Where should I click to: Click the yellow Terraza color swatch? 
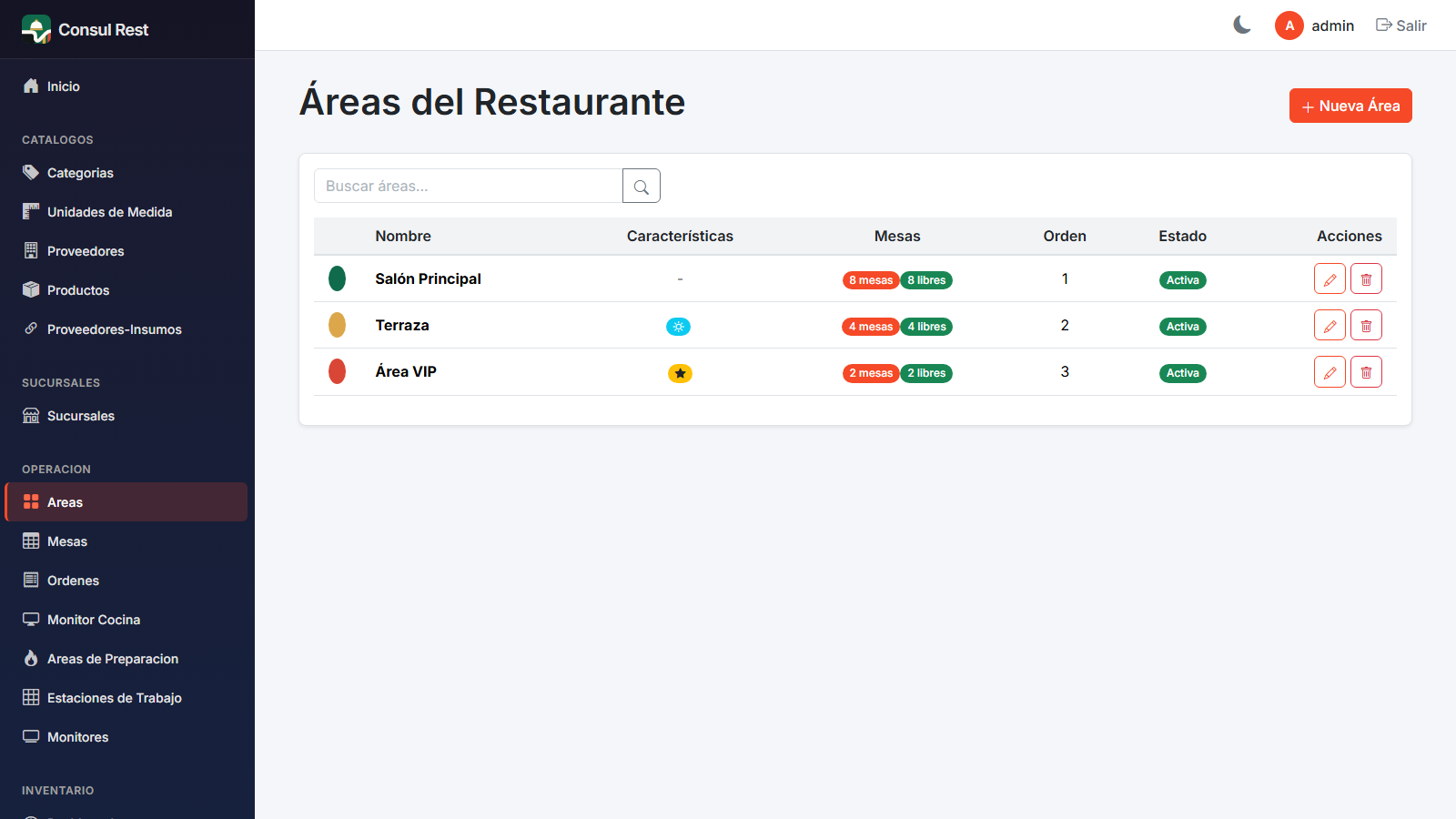tap(337, 325)
